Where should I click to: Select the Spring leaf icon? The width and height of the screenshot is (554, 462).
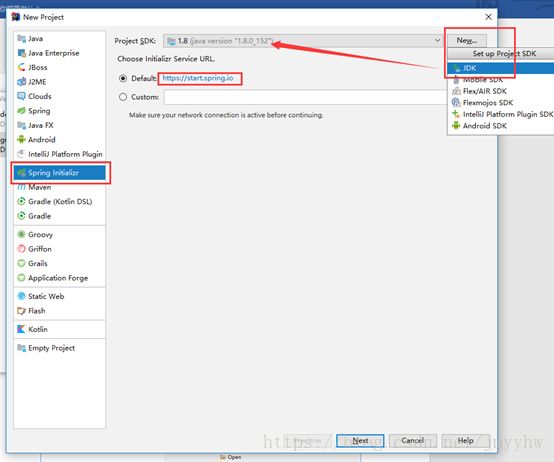click(x=22, y=111)
